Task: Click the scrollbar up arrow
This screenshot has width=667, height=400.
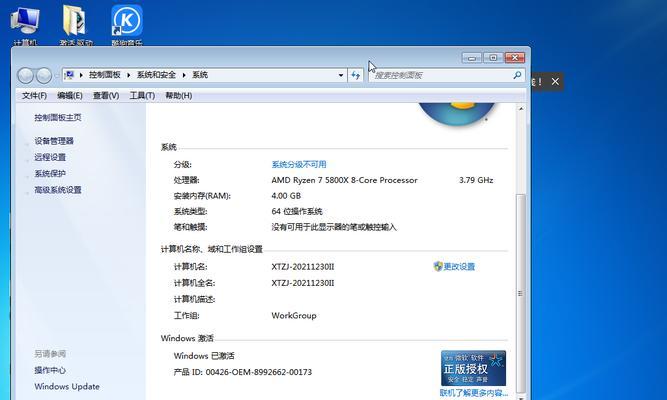Action: click(521, 109)
